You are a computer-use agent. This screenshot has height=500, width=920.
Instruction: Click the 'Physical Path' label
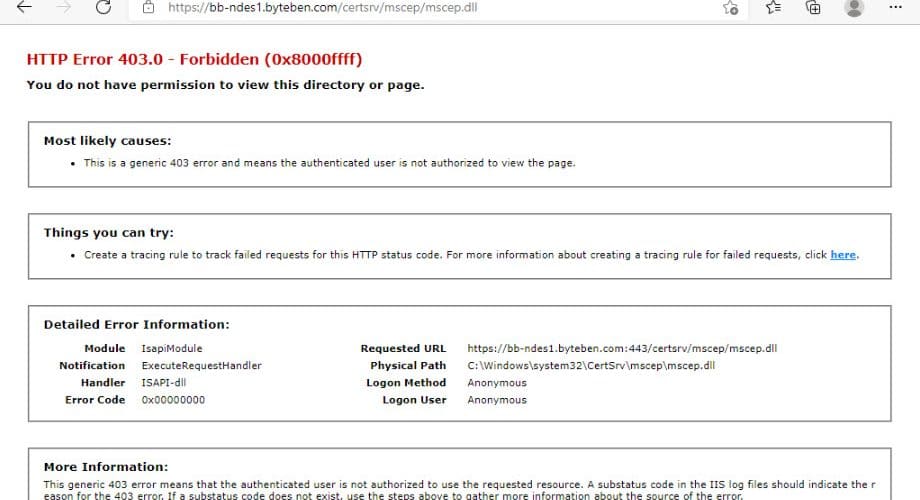(408, 366)
